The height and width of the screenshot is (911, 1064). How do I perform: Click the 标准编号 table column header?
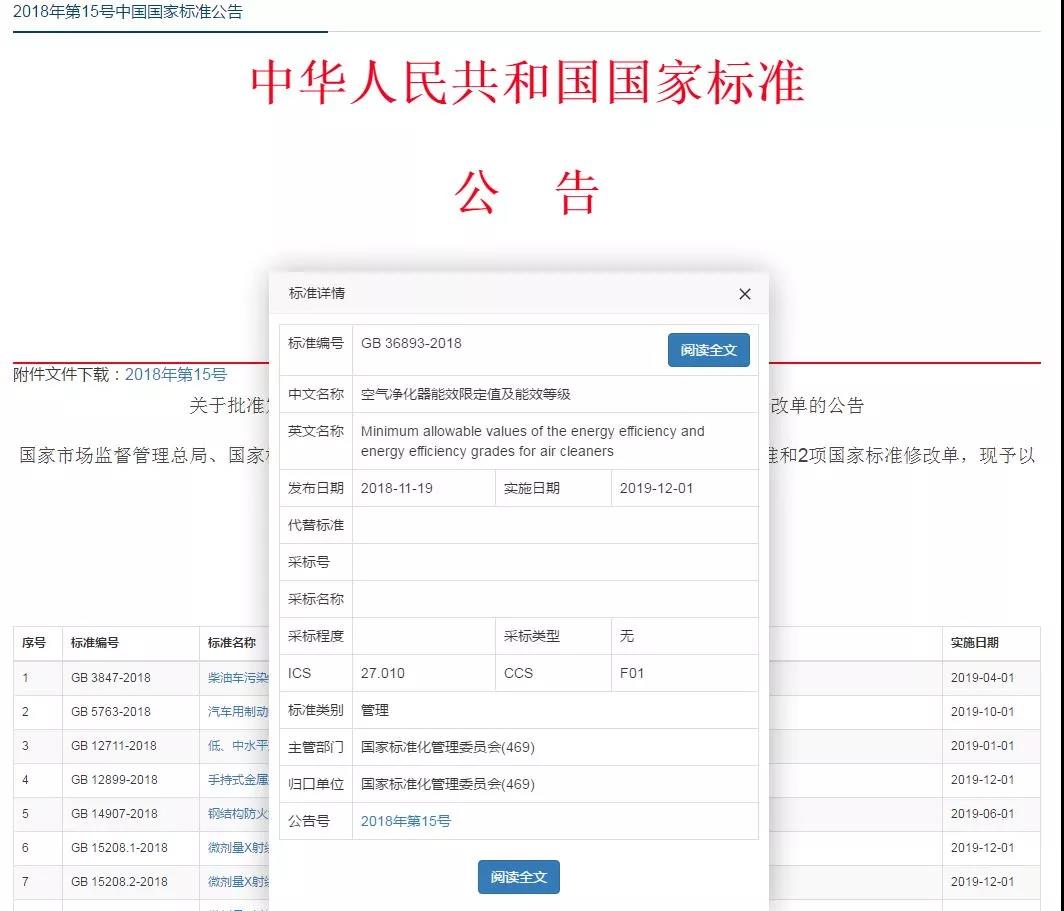tap(95, 643)
